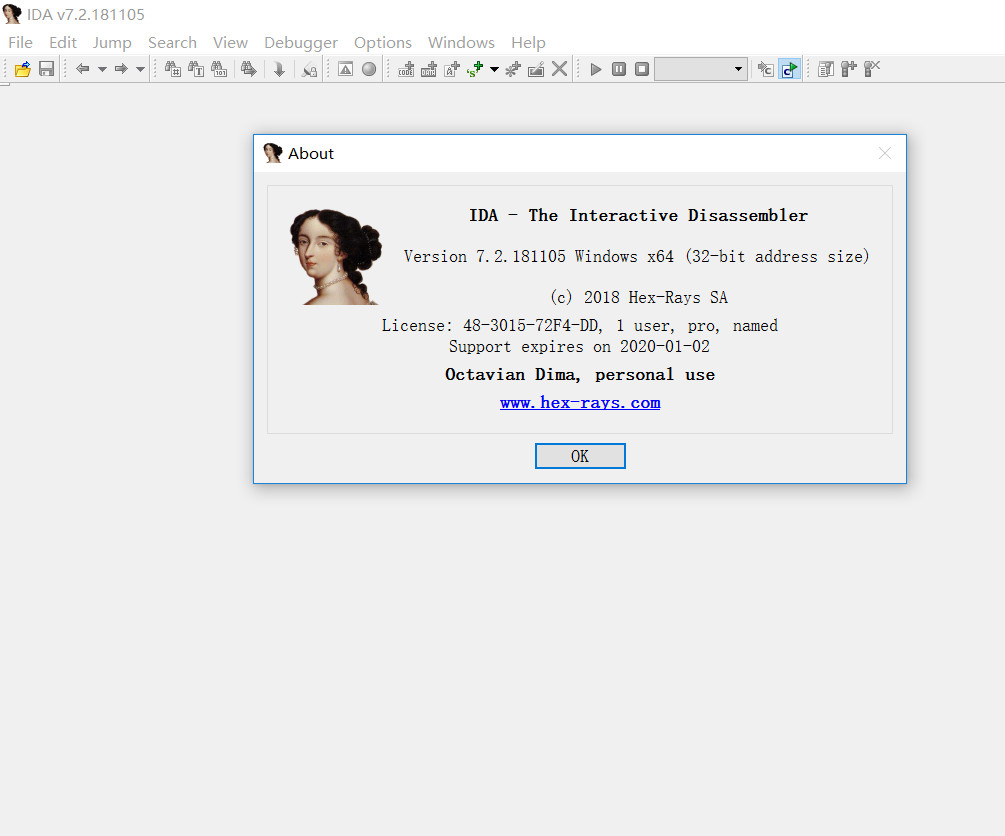1005x836 pixels.
Task: Click the arrow-to-C source toolbar icon
Action: 766,69
